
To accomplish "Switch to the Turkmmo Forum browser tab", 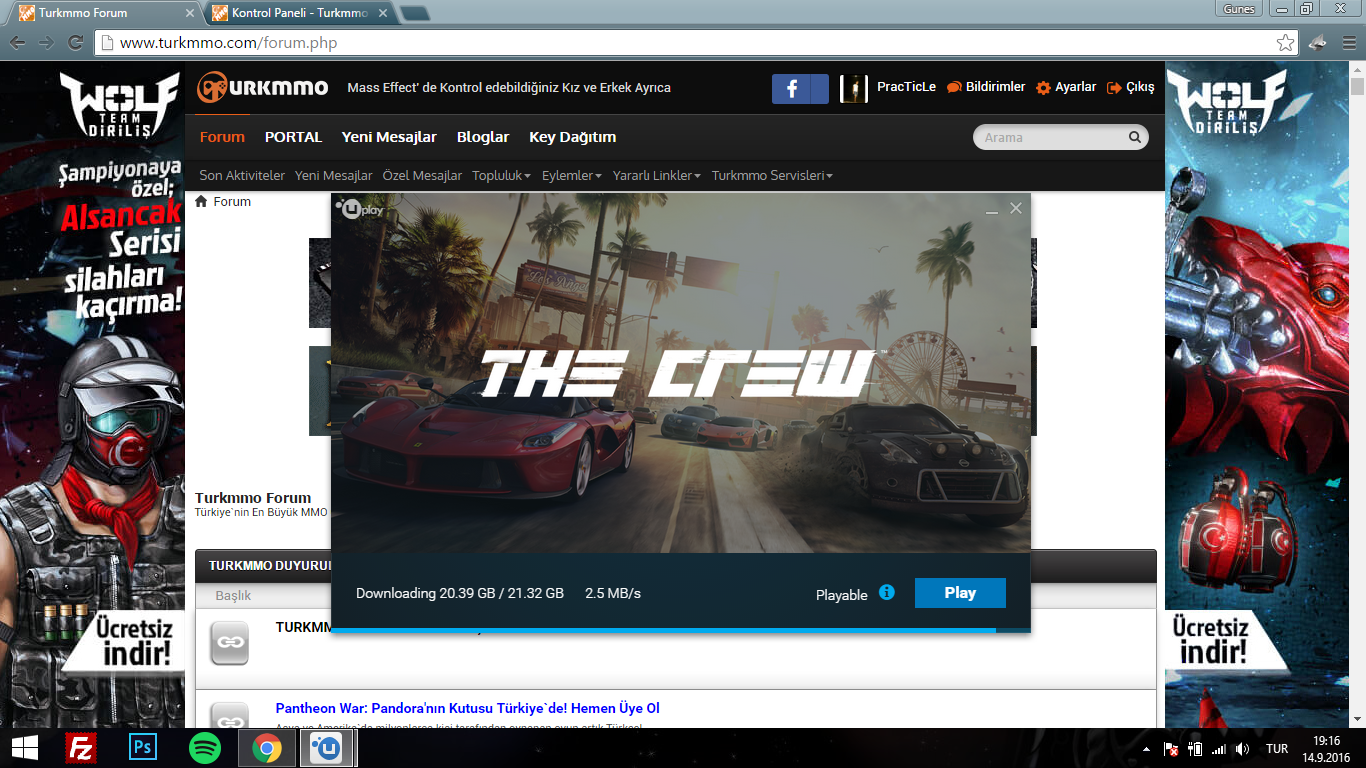I will (107, 13).
